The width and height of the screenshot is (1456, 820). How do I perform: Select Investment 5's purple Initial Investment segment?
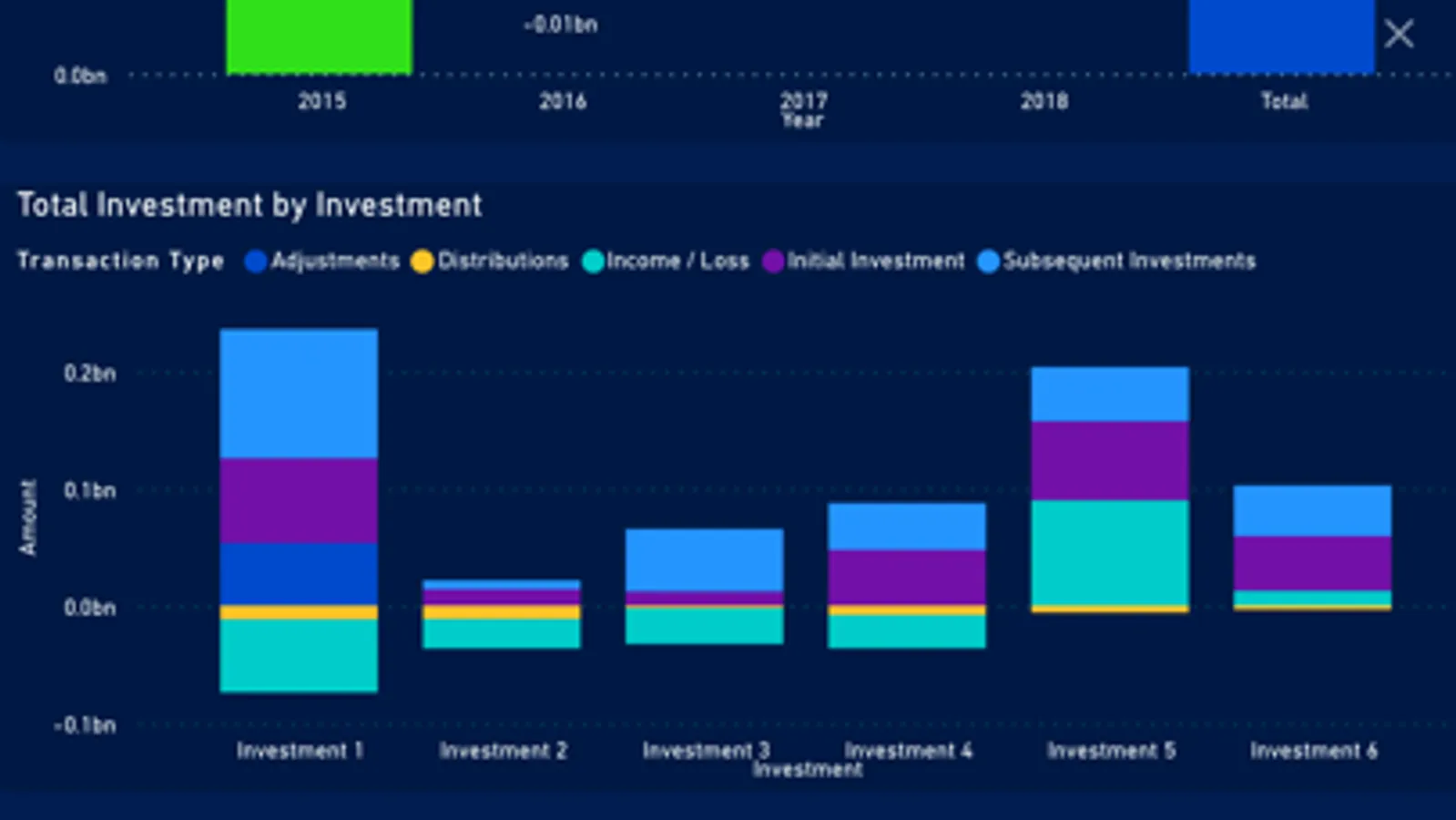click(1110, 461)
